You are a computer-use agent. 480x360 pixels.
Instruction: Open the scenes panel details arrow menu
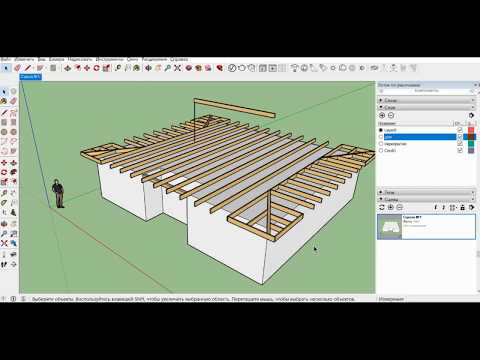(x=471, y=207)
